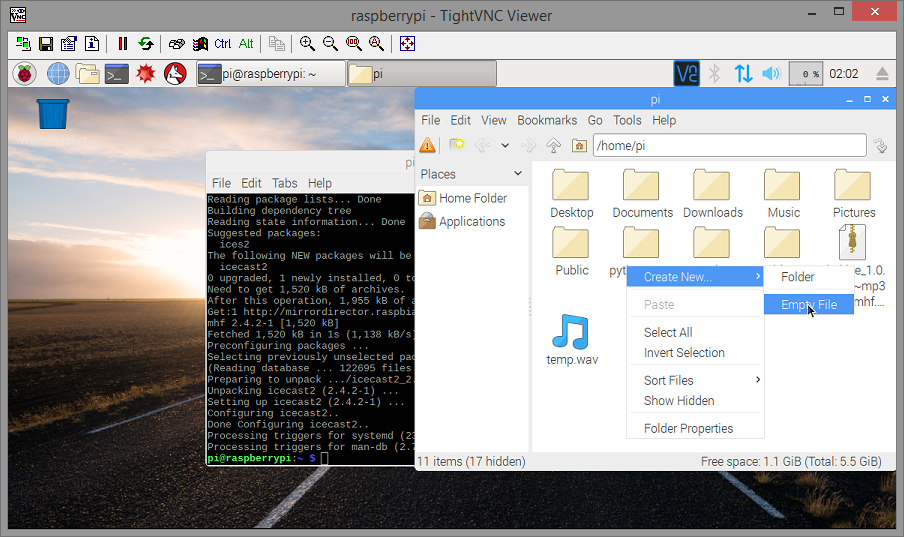
Task: Click the go/jump icon beside path bar
Action: tap(881, 145)
